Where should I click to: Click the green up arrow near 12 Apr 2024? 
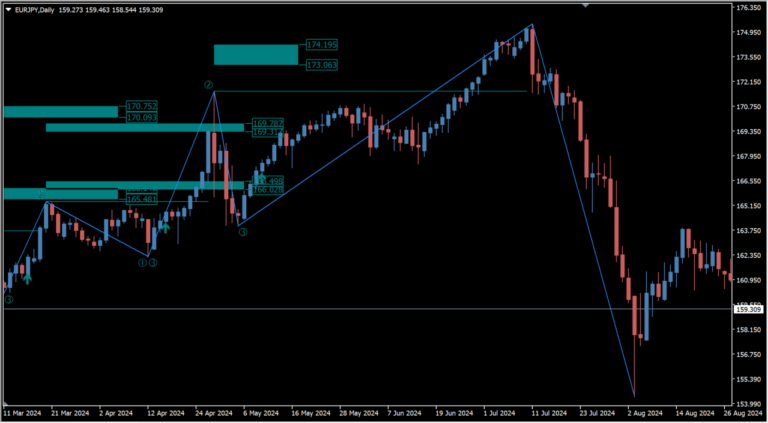click(x=164, y=226)
